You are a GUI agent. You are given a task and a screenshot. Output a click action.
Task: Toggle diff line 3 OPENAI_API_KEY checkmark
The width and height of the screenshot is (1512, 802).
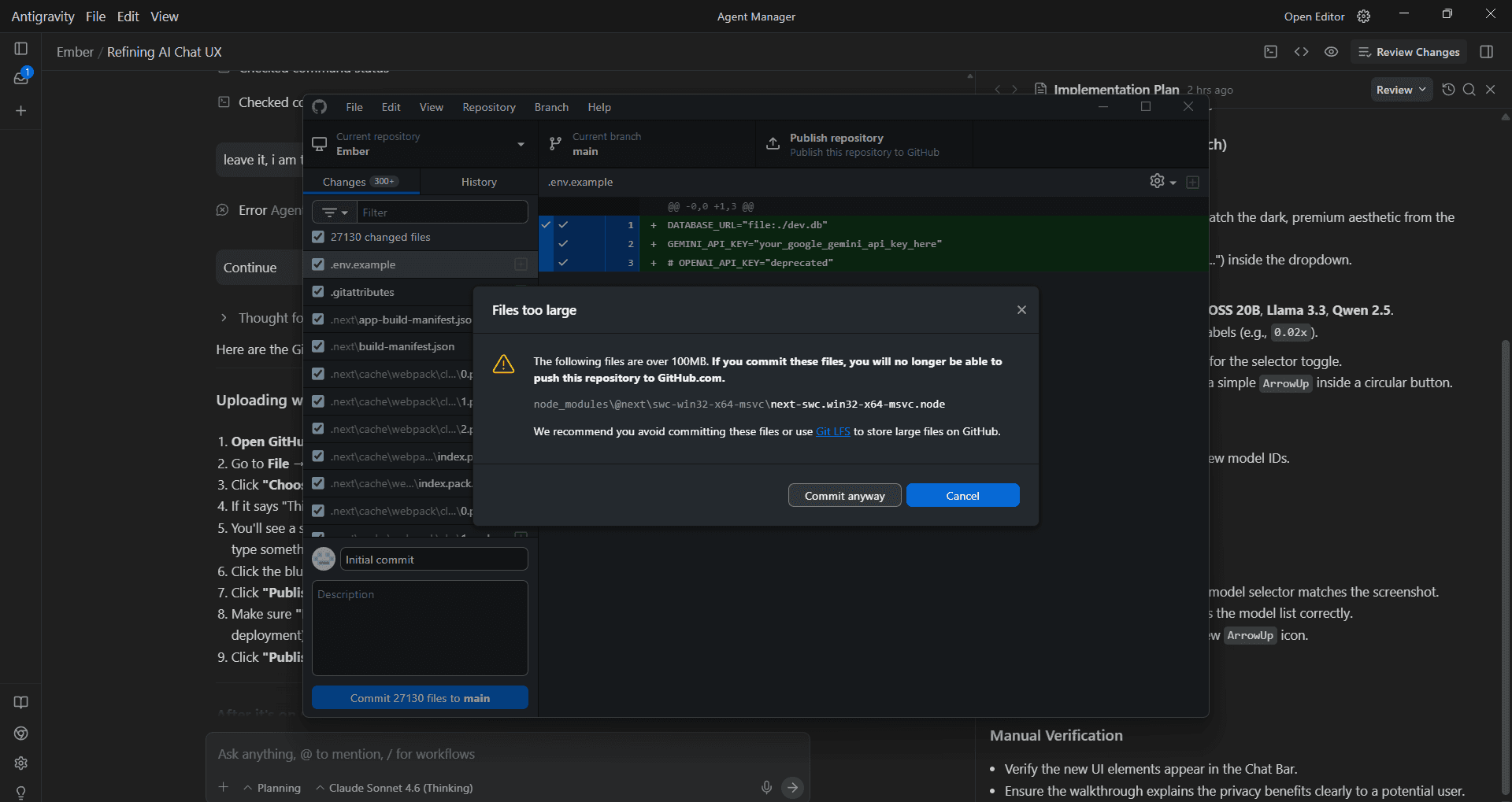[x=563, y=263]
